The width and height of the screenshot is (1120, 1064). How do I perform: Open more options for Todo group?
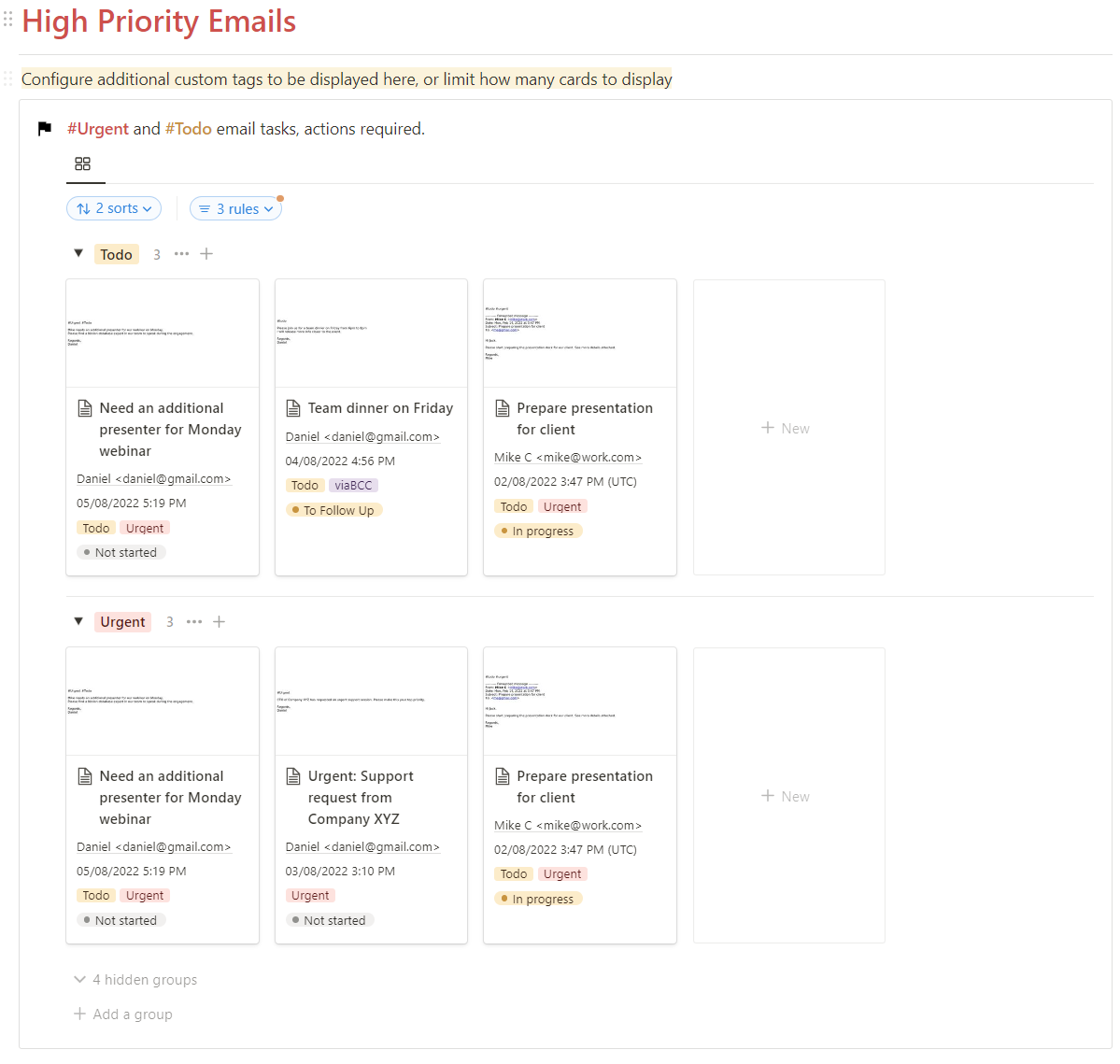pyautogui.click(x=181, y=254)
